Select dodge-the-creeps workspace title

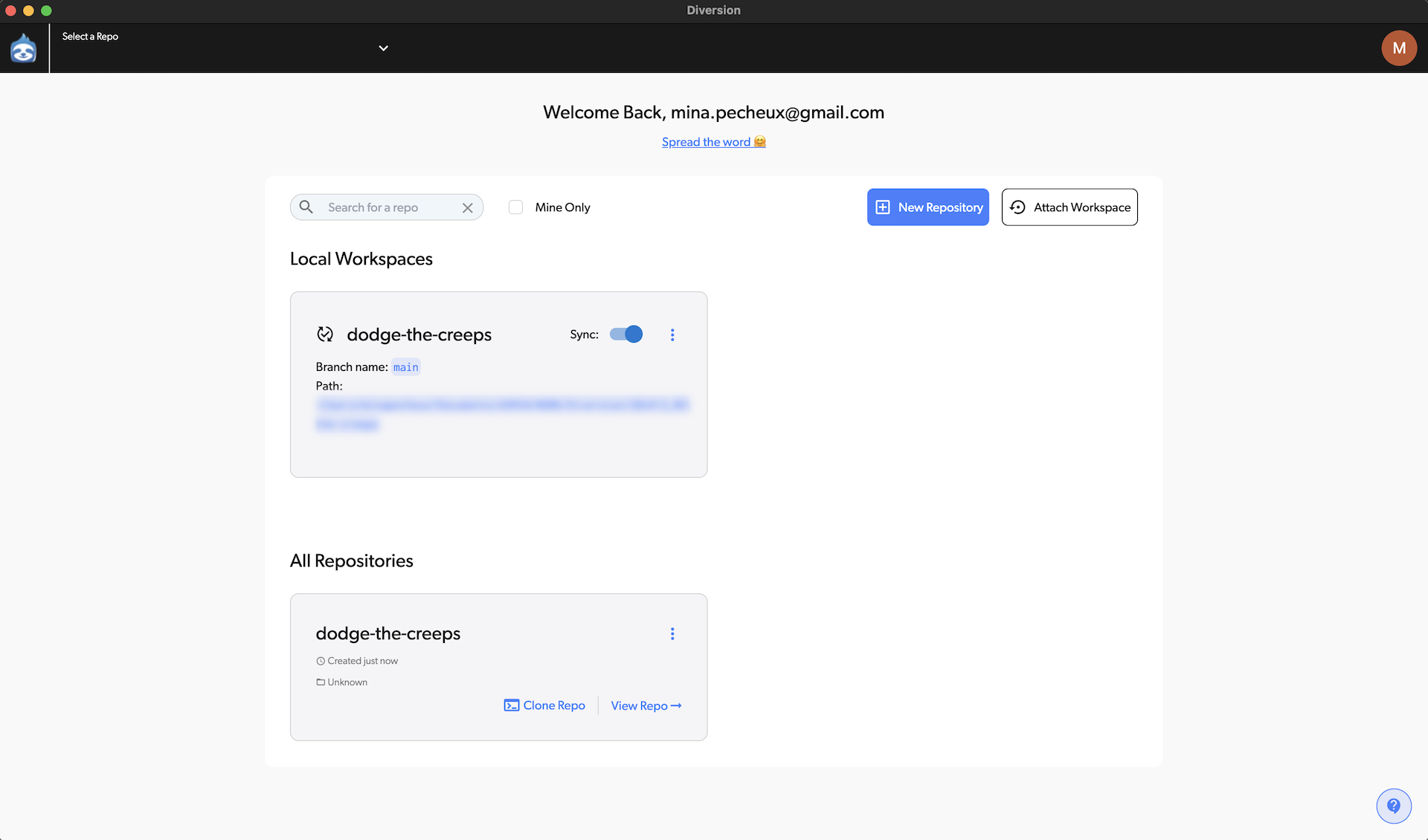419,335
